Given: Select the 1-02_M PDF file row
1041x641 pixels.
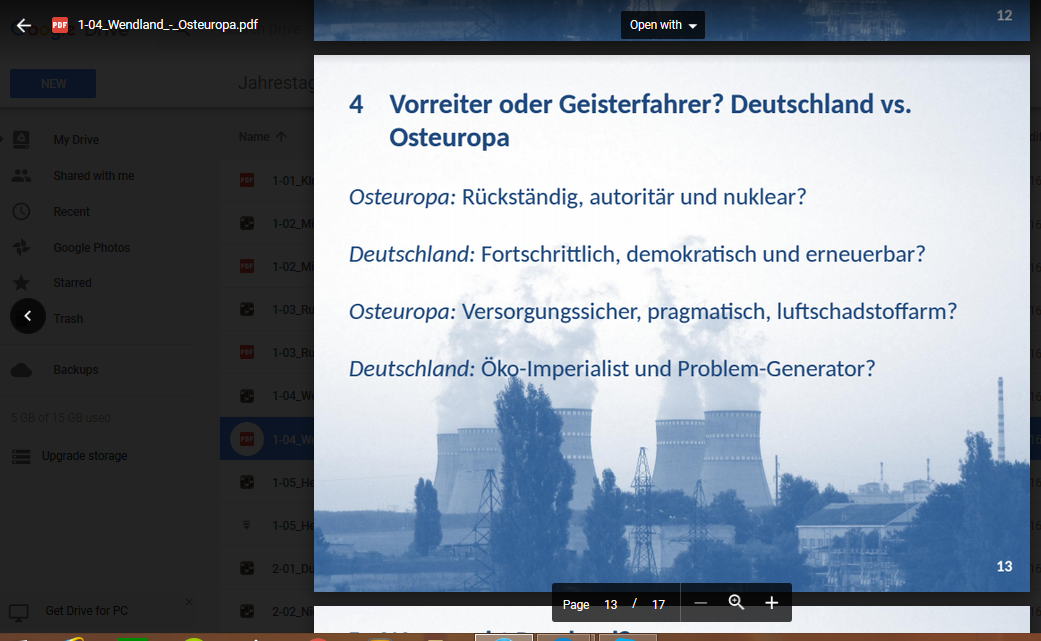Looking at the screenshot, I should click(x=267, y=267).
